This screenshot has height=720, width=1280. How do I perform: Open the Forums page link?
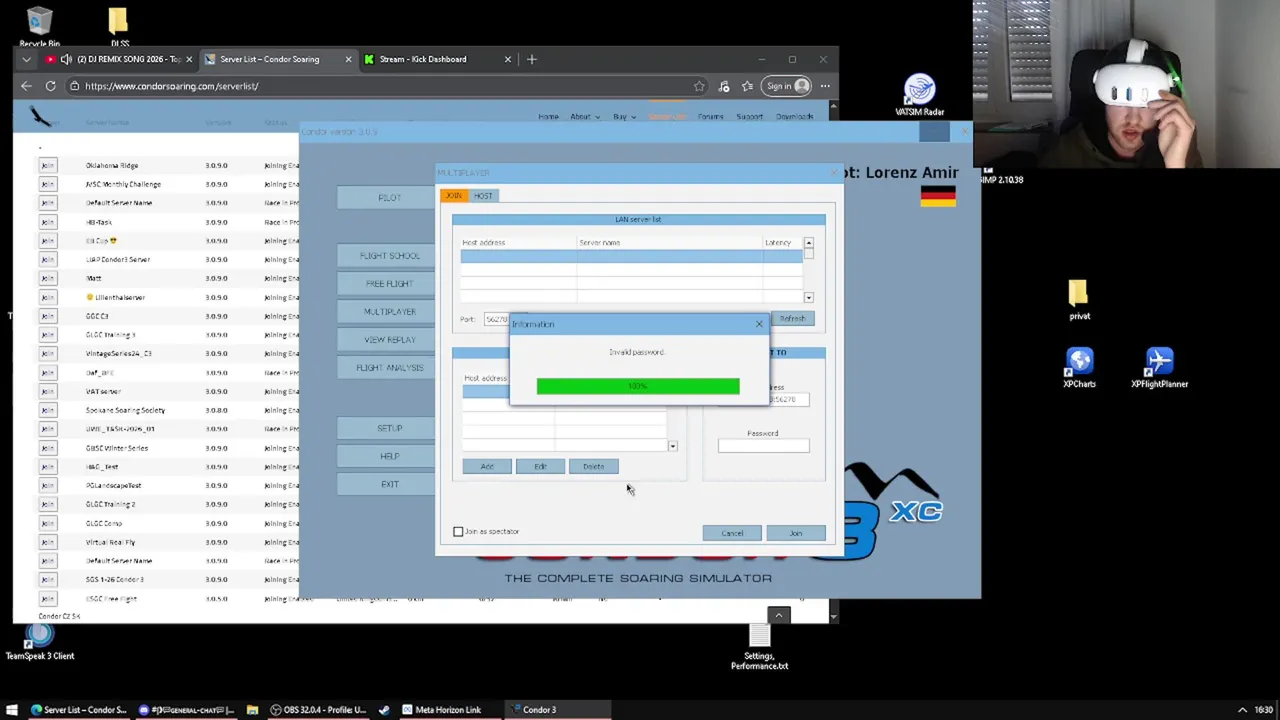[x=710, y=117]
